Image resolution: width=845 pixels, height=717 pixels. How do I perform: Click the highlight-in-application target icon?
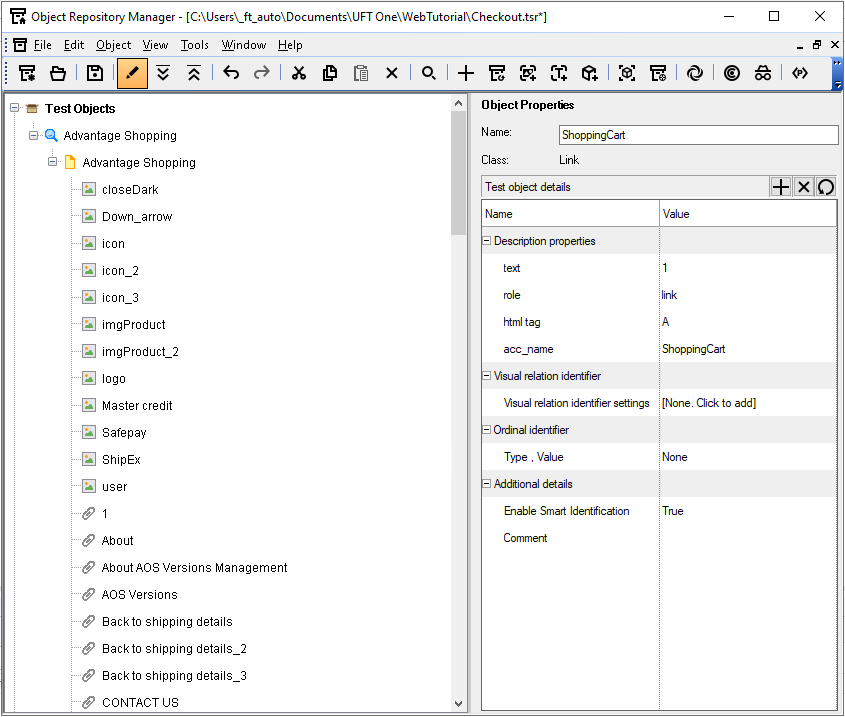click(627, 73)
